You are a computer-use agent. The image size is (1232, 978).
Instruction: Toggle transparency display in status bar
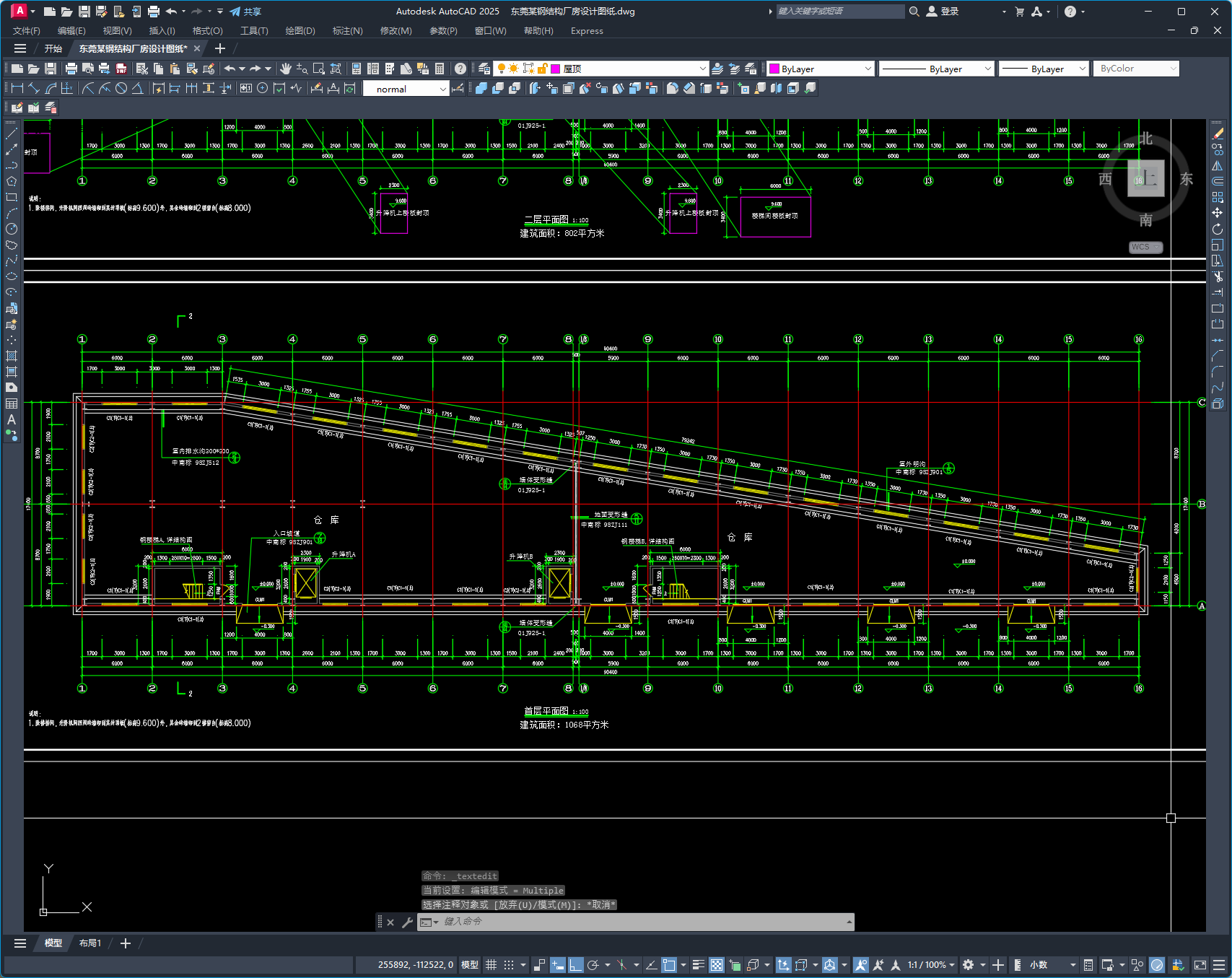click(717, 965)
